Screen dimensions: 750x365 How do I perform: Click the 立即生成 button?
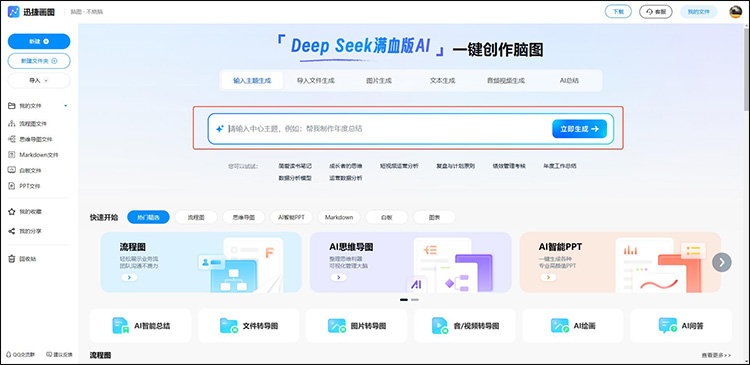tap(580, 129)
